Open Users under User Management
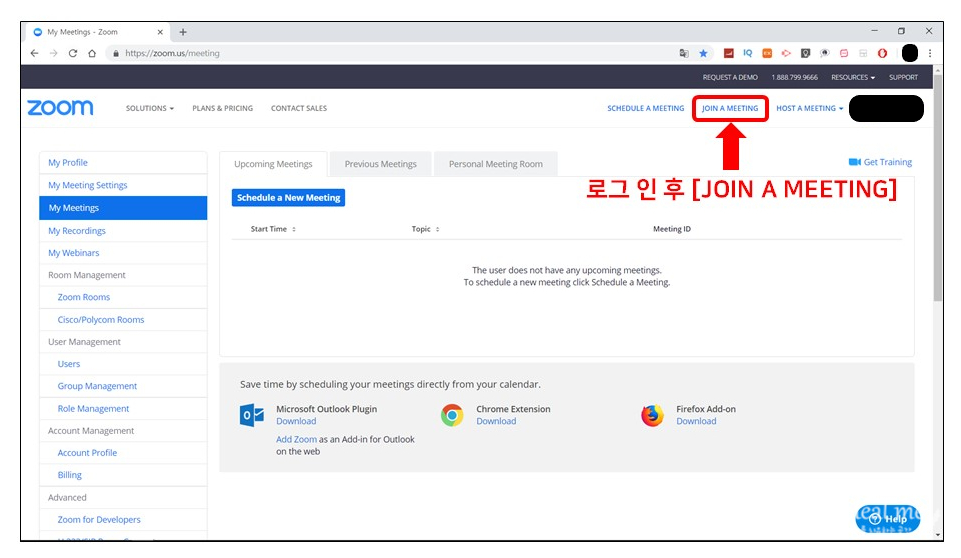 69,364
